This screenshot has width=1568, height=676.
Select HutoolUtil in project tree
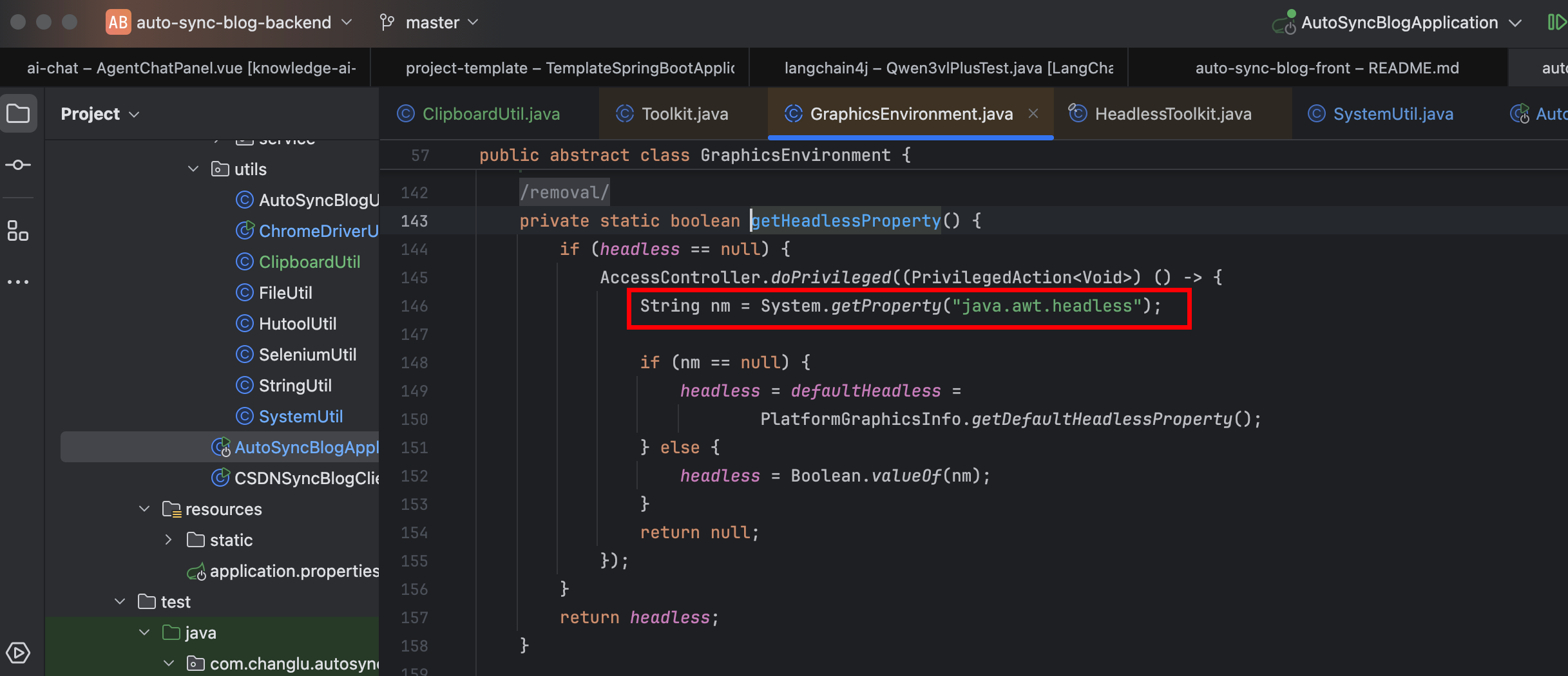(298, 324)
